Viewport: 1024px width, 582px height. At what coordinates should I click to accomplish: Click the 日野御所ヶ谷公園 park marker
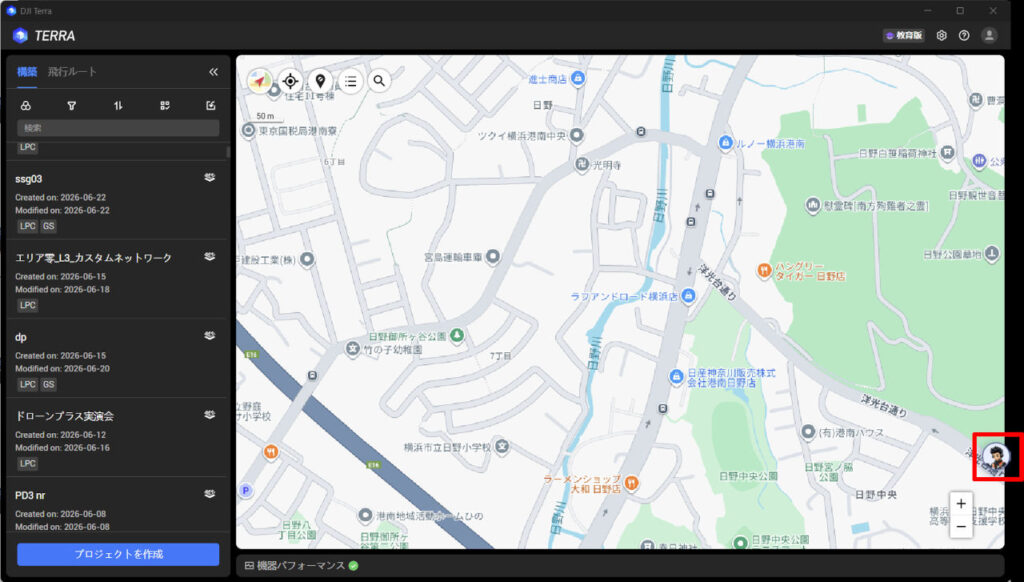tap(457, 336)
